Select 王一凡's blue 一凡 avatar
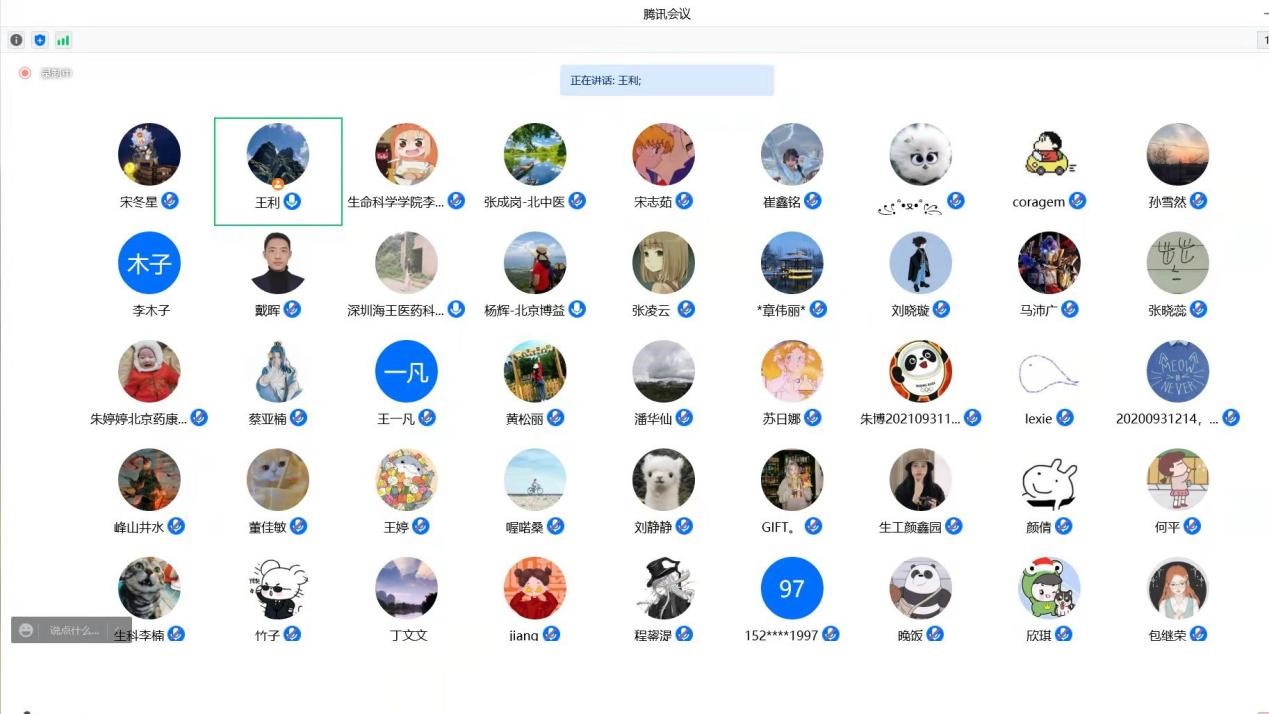1269x714 pixels. click(x=406, y=372)
